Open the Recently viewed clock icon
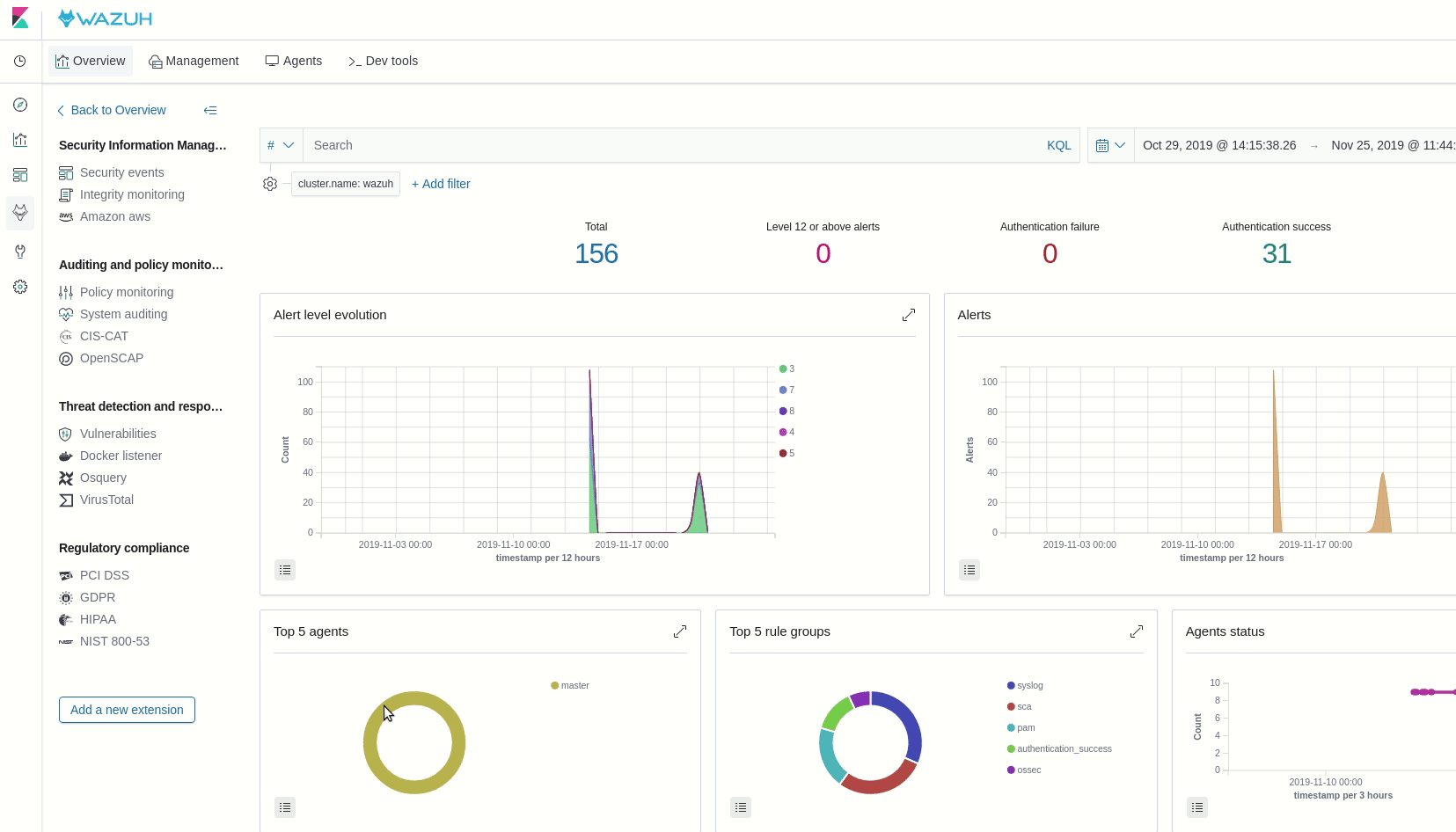 [x=20, y=61]
